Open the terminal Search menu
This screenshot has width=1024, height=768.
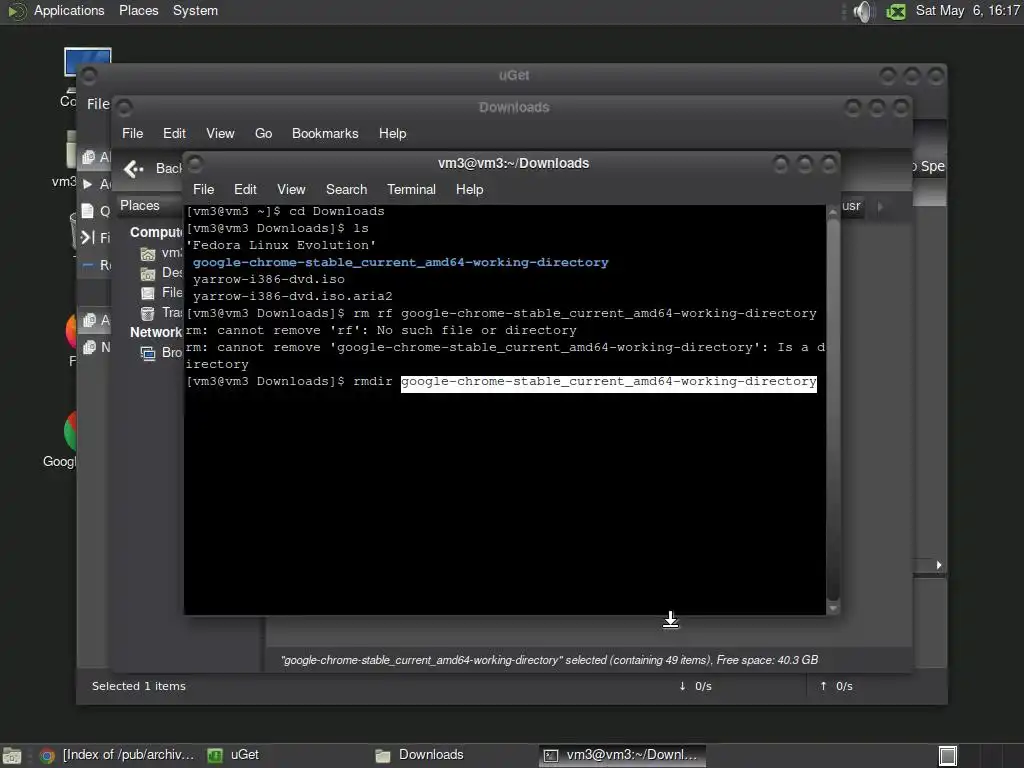click(346, 189)
